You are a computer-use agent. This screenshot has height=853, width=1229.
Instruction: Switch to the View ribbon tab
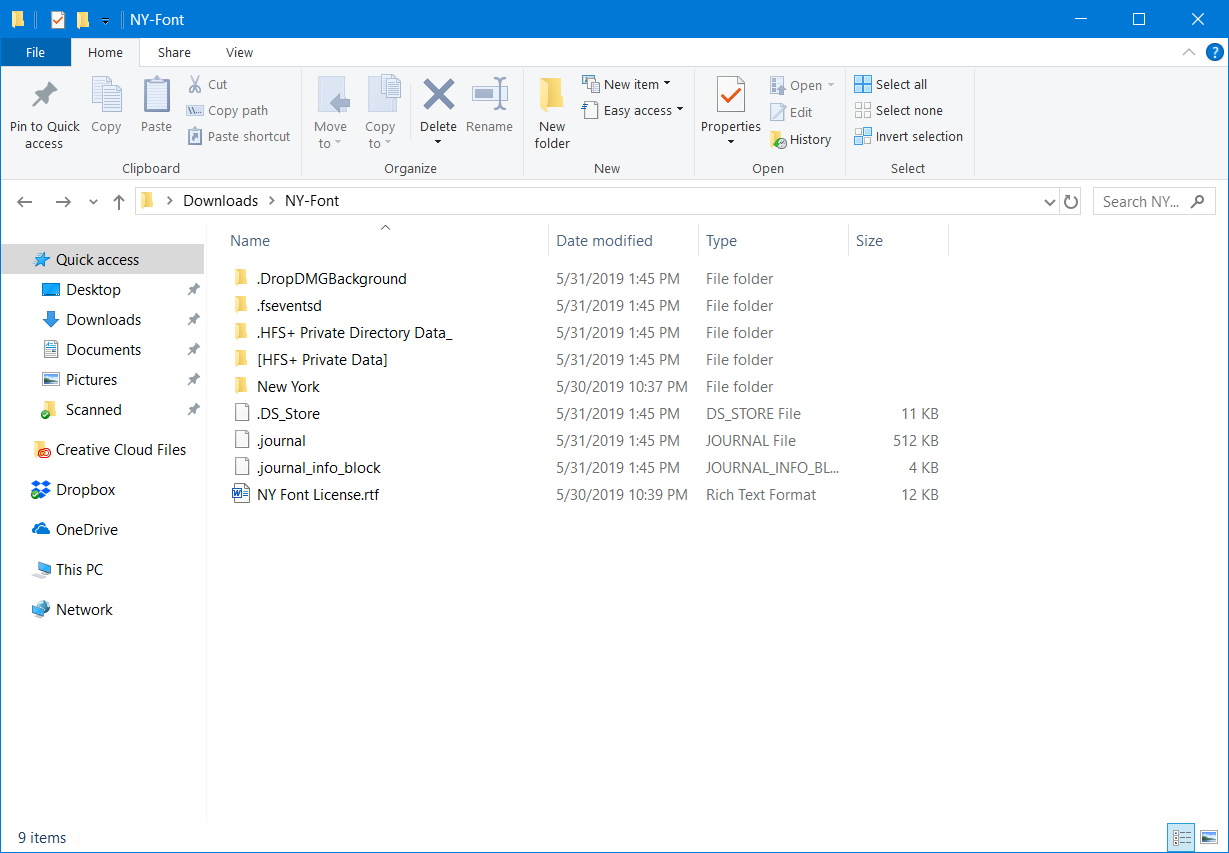239,52
